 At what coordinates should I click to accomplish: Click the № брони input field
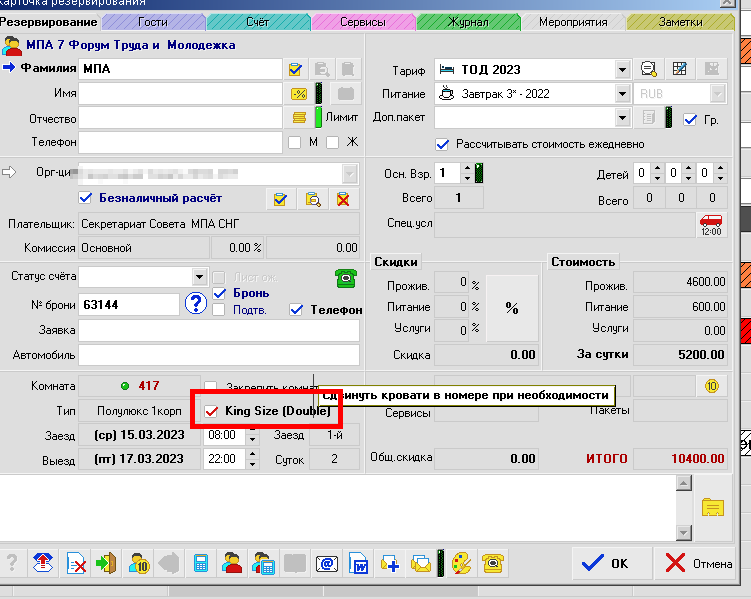tap(129, 304)
